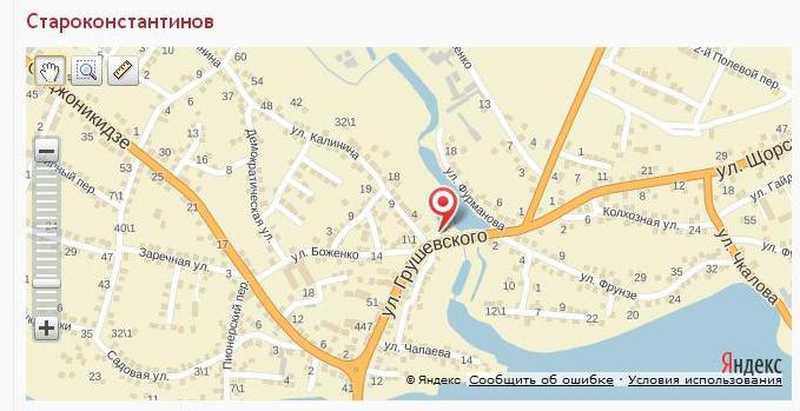Click the © Яндекс copyright text
This screenshot has width=800, height=411.
click(x=433, y=380)
